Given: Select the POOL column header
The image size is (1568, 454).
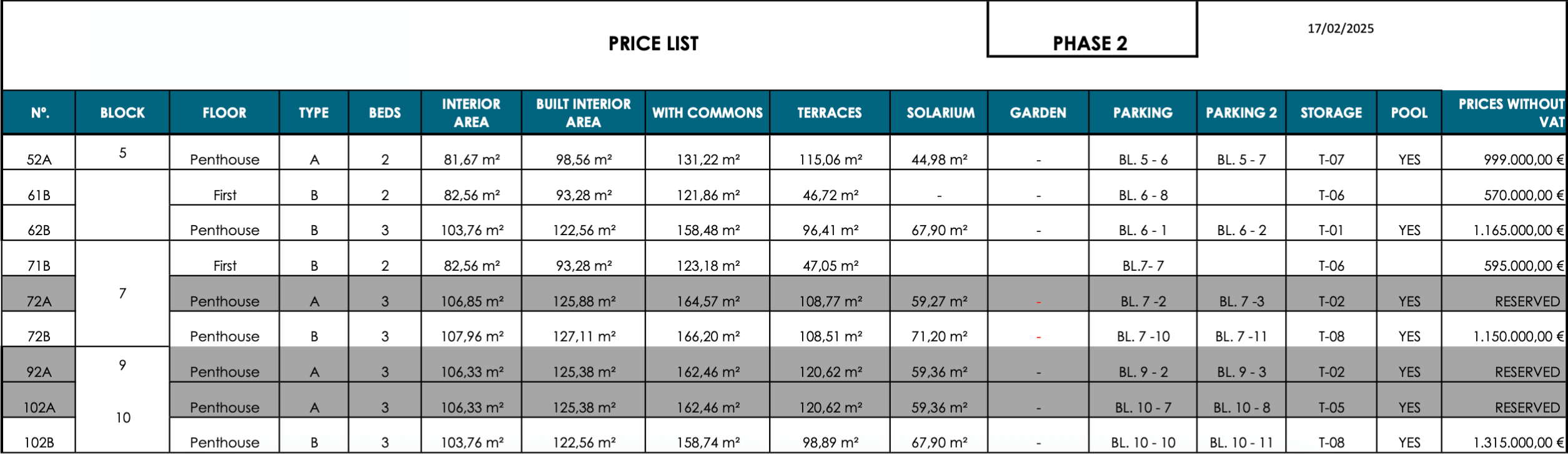Looking at the screenshot, I should [1409, 113].
